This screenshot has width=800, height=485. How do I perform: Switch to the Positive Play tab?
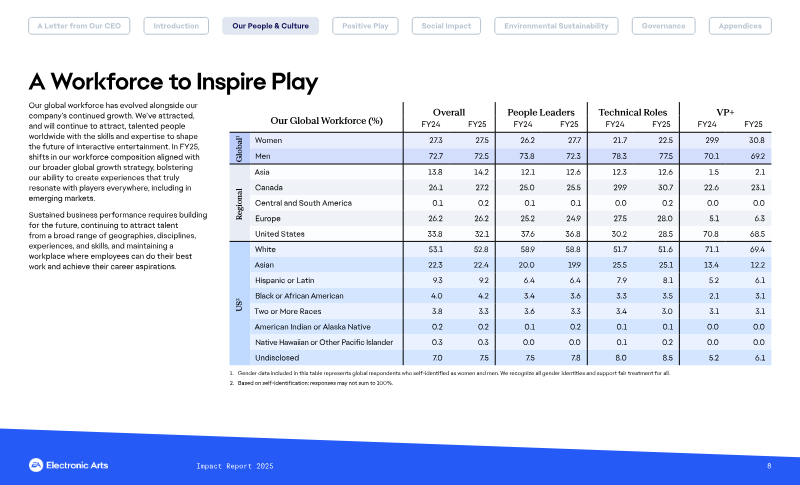tap(365, 26)
